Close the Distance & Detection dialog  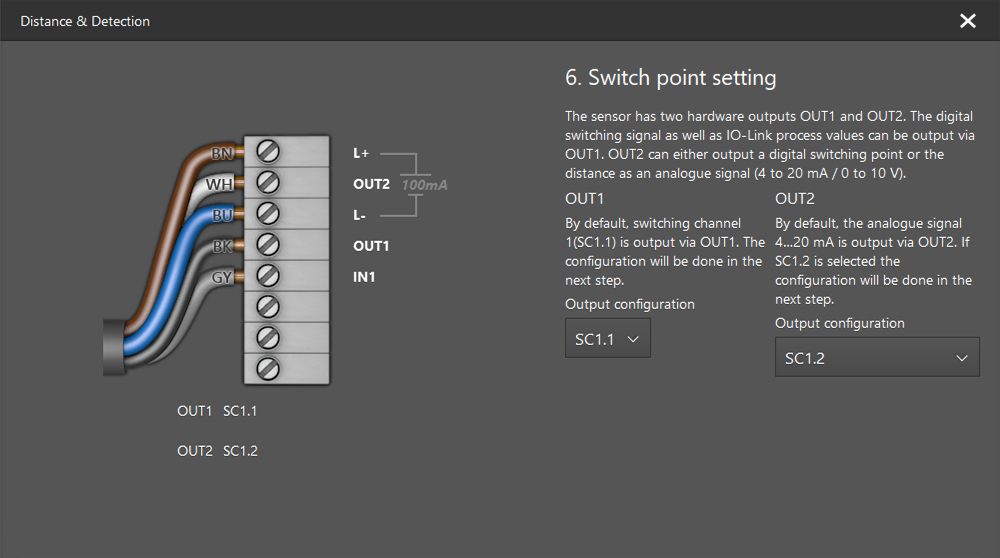pyautogui.click(x=967, y=21)
